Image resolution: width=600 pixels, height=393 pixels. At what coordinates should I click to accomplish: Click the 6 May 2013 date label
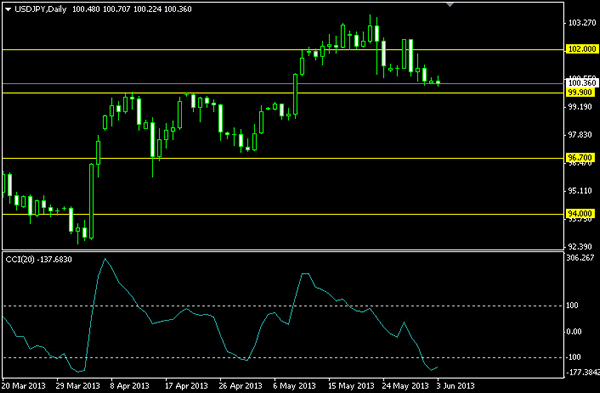[294, 386]
